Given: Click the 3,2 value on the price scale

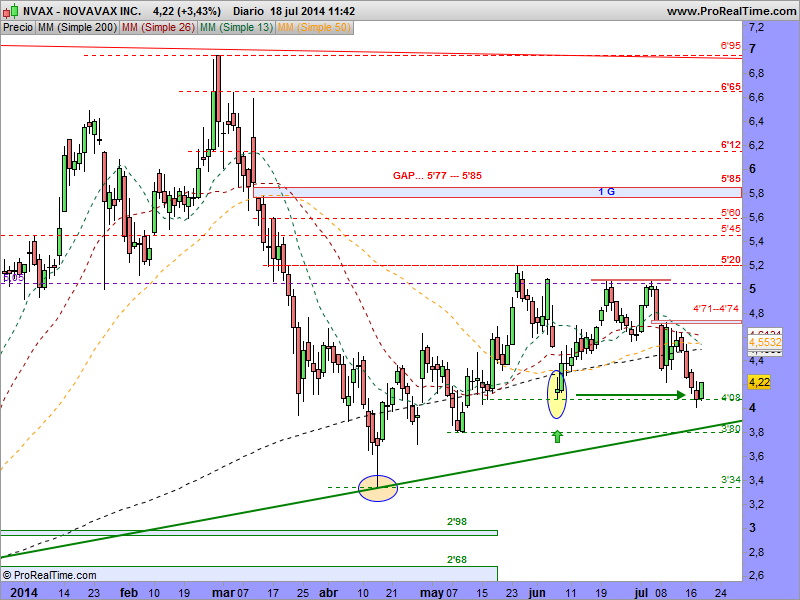Looking at the screenshot, I should coord(757,504).
